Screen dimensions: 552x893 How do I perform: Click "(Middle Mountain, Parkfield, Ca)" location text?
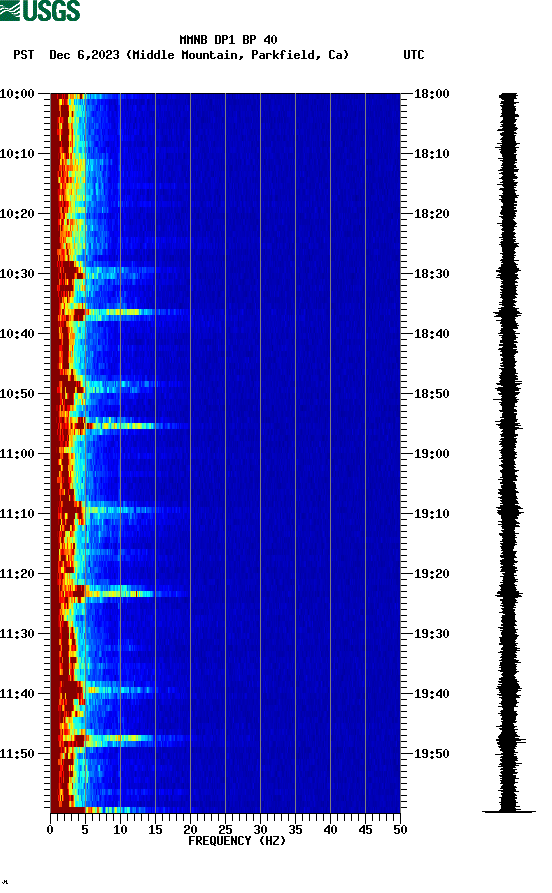coord(238,55)
